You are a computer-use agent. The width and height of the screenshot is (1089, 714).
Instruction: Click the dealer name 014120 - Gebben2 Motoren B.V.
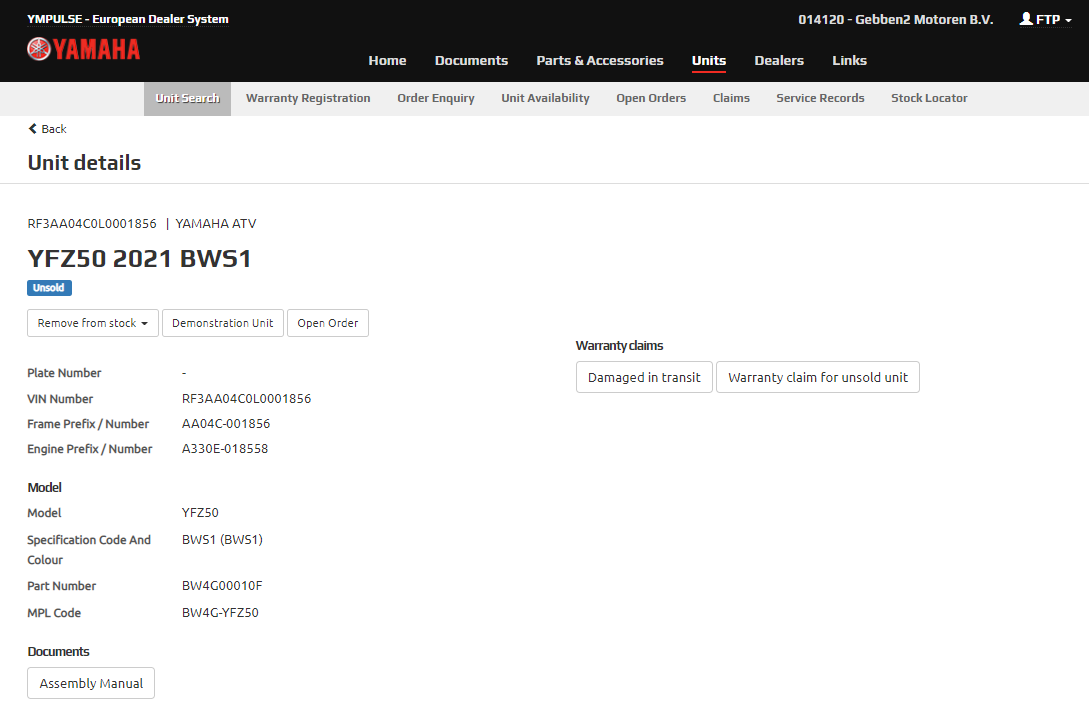[896, 19]
